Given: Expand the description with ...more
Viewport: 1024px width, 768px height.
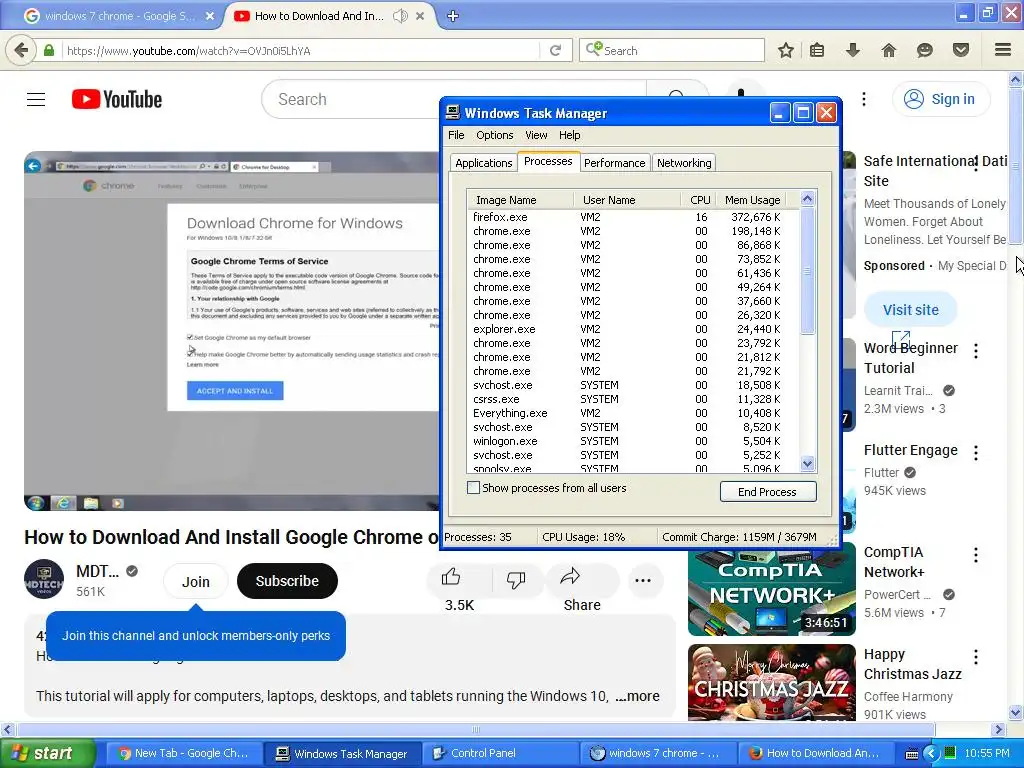Looking at the screenshot, I should pos(637,696).
